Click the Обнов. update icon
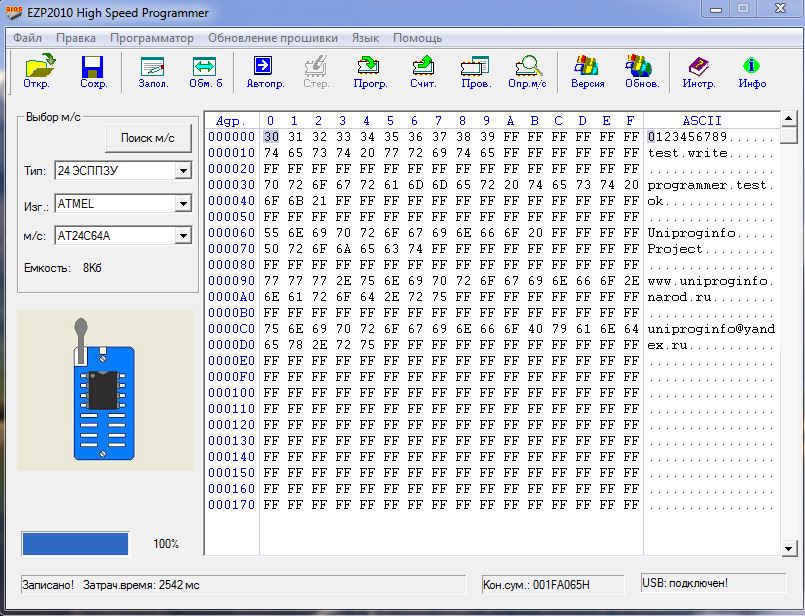The width and height of the screenshot is (805, 616). tap(642, 72)
